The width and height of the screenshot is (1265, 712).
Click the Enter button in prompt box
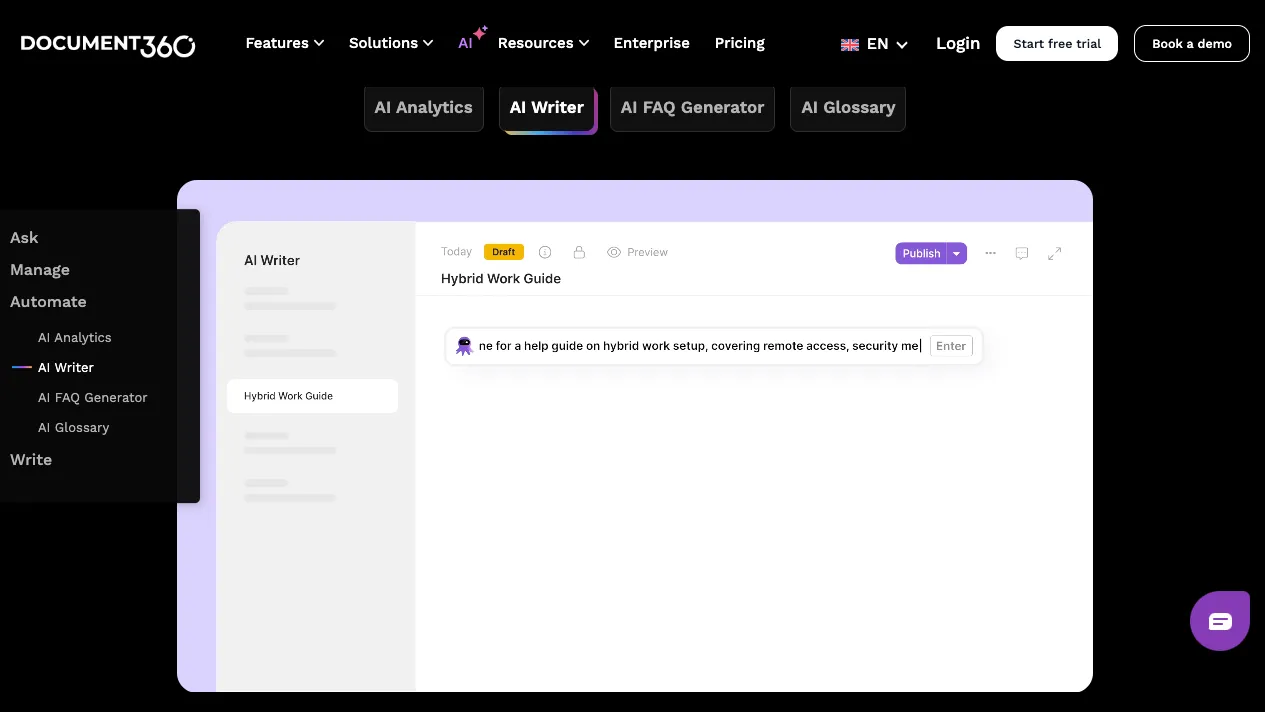951,346
